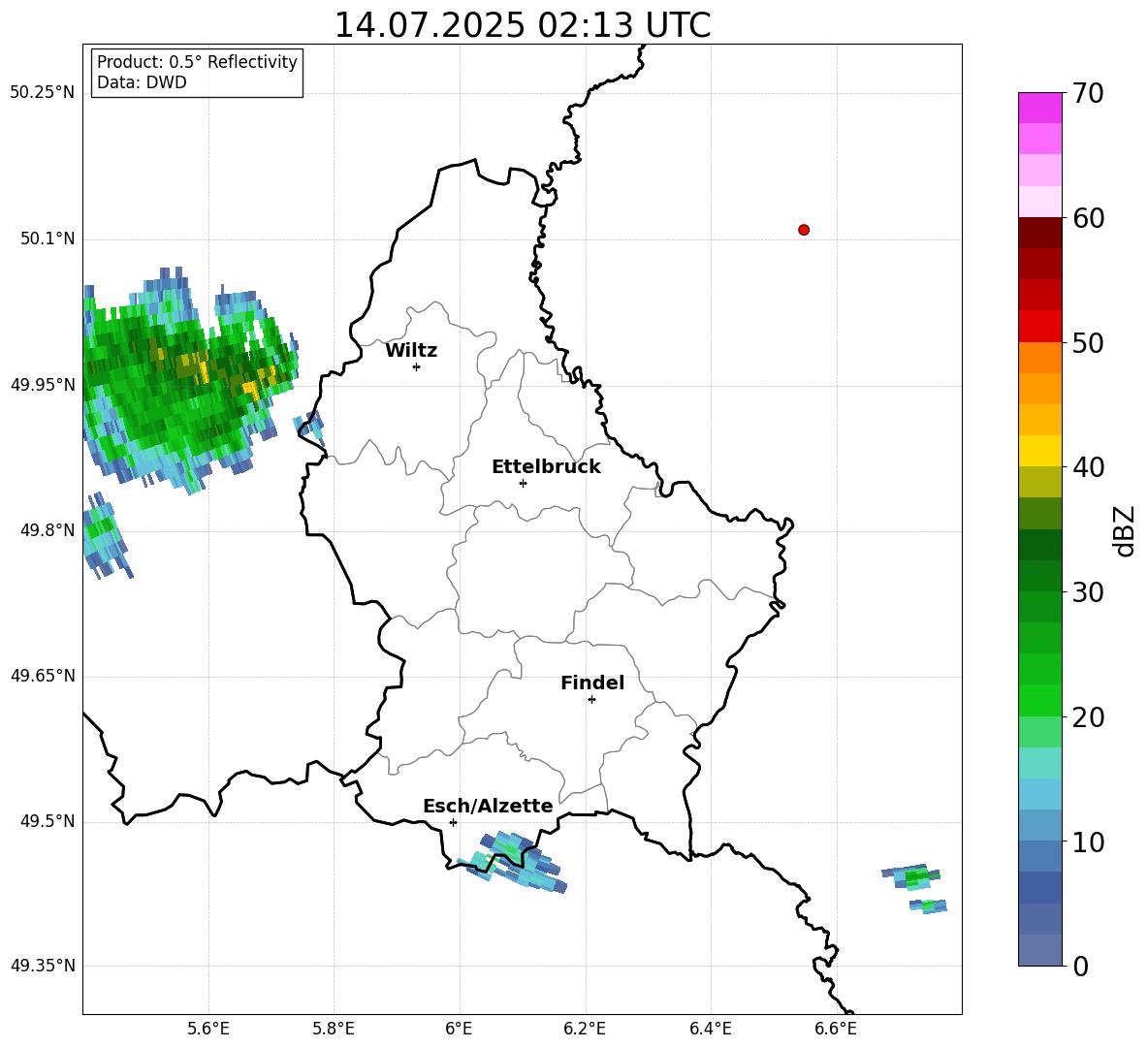The height and width of the screenshot is (1048, 1148).
Task: Click the Wiltz city label
Action: [x=411, y=351]
